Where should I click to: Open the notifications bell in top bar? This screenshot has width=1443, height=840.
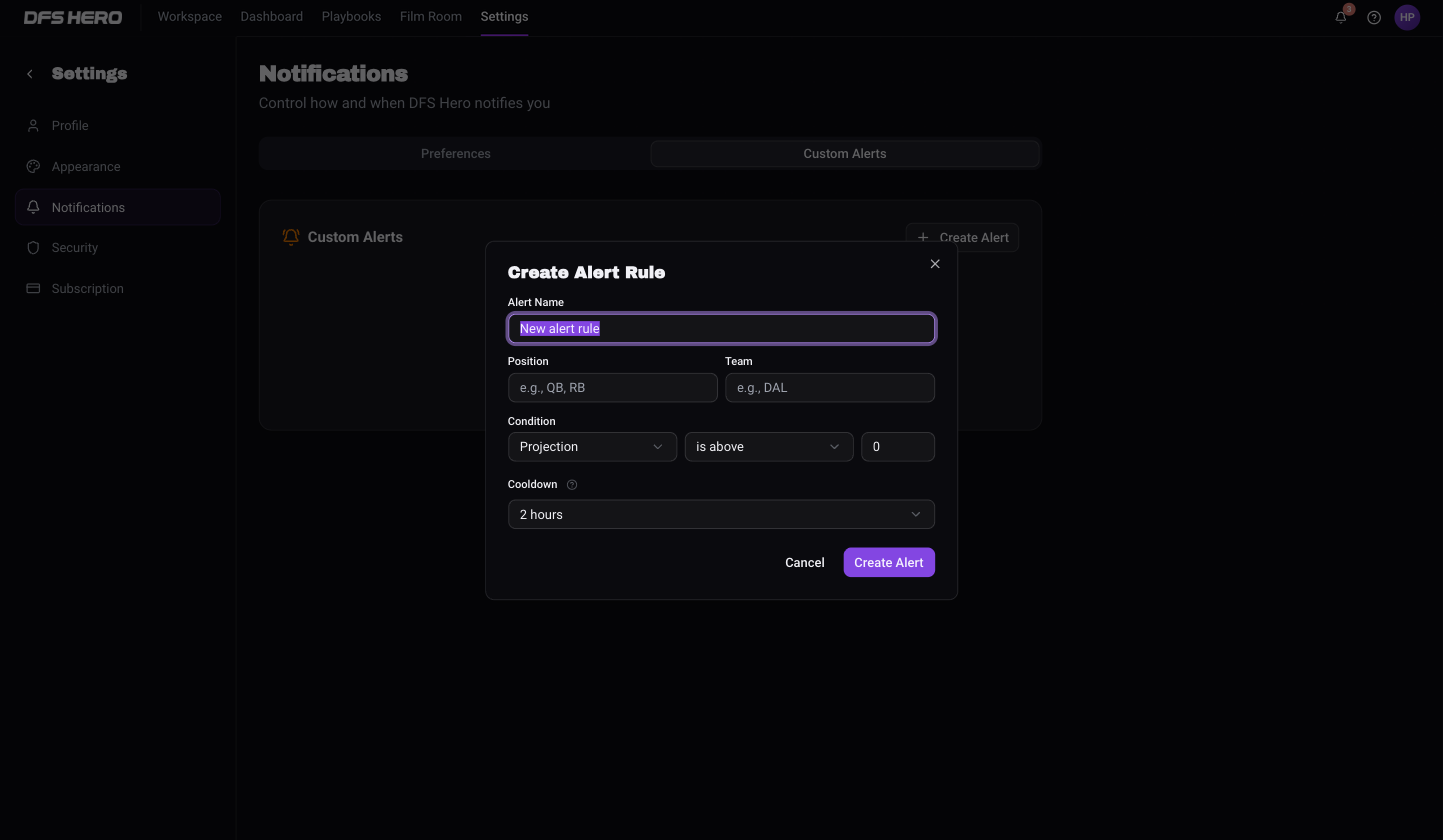tap(1342, 17)
